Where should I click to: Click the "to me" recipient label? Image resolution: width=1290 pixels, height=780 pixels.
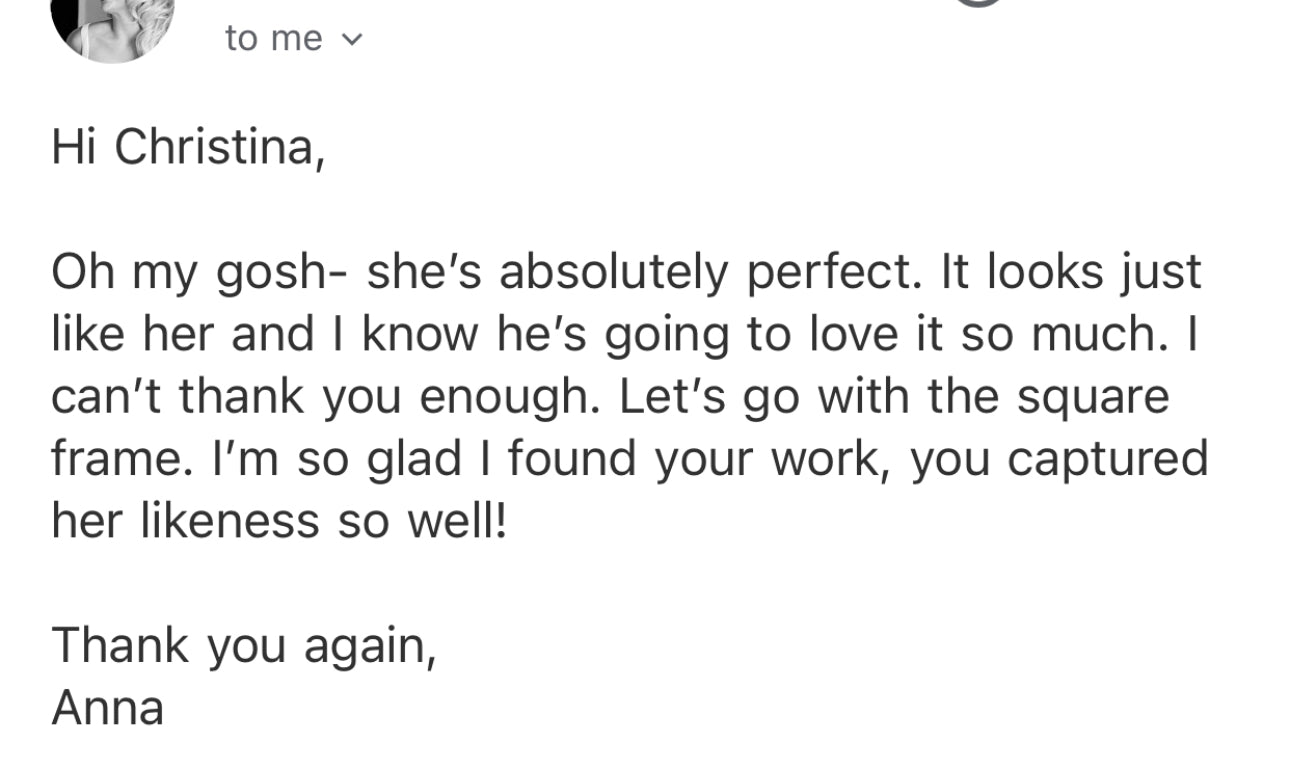(x=274, y=38)
